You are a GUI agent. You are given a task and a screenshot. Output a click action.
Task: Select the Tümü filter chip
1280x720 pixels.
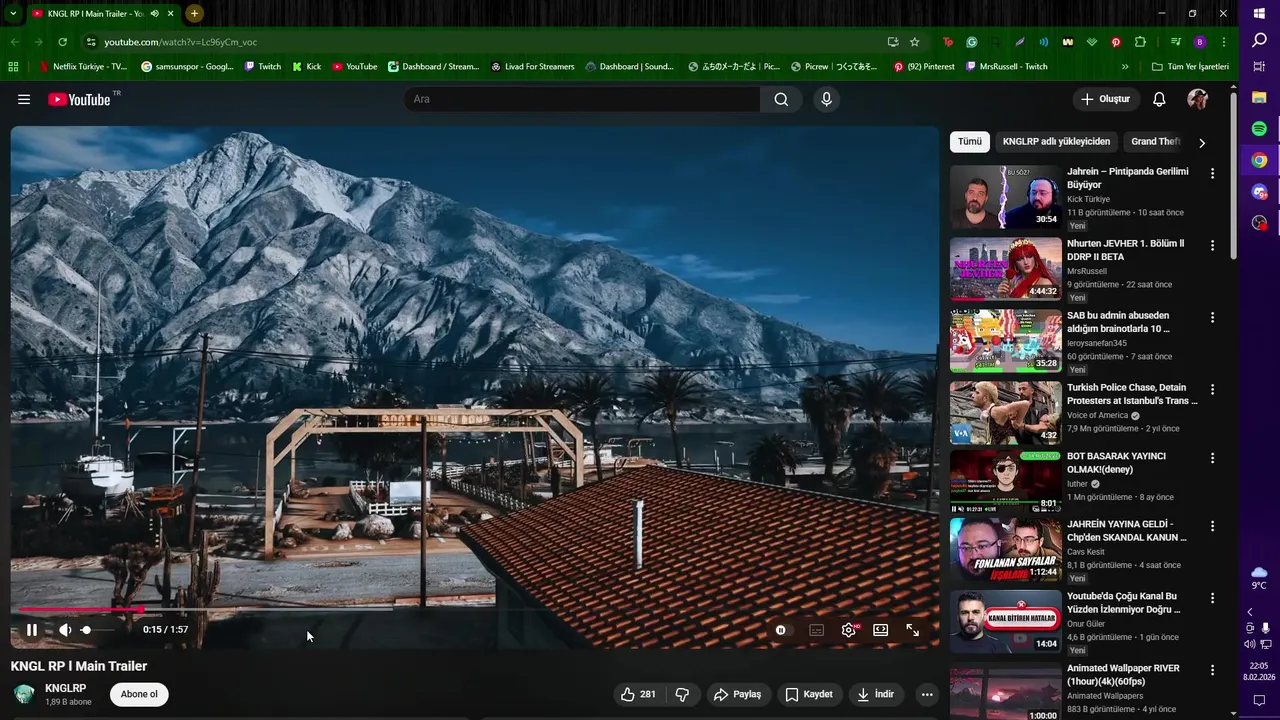[970, 141]
